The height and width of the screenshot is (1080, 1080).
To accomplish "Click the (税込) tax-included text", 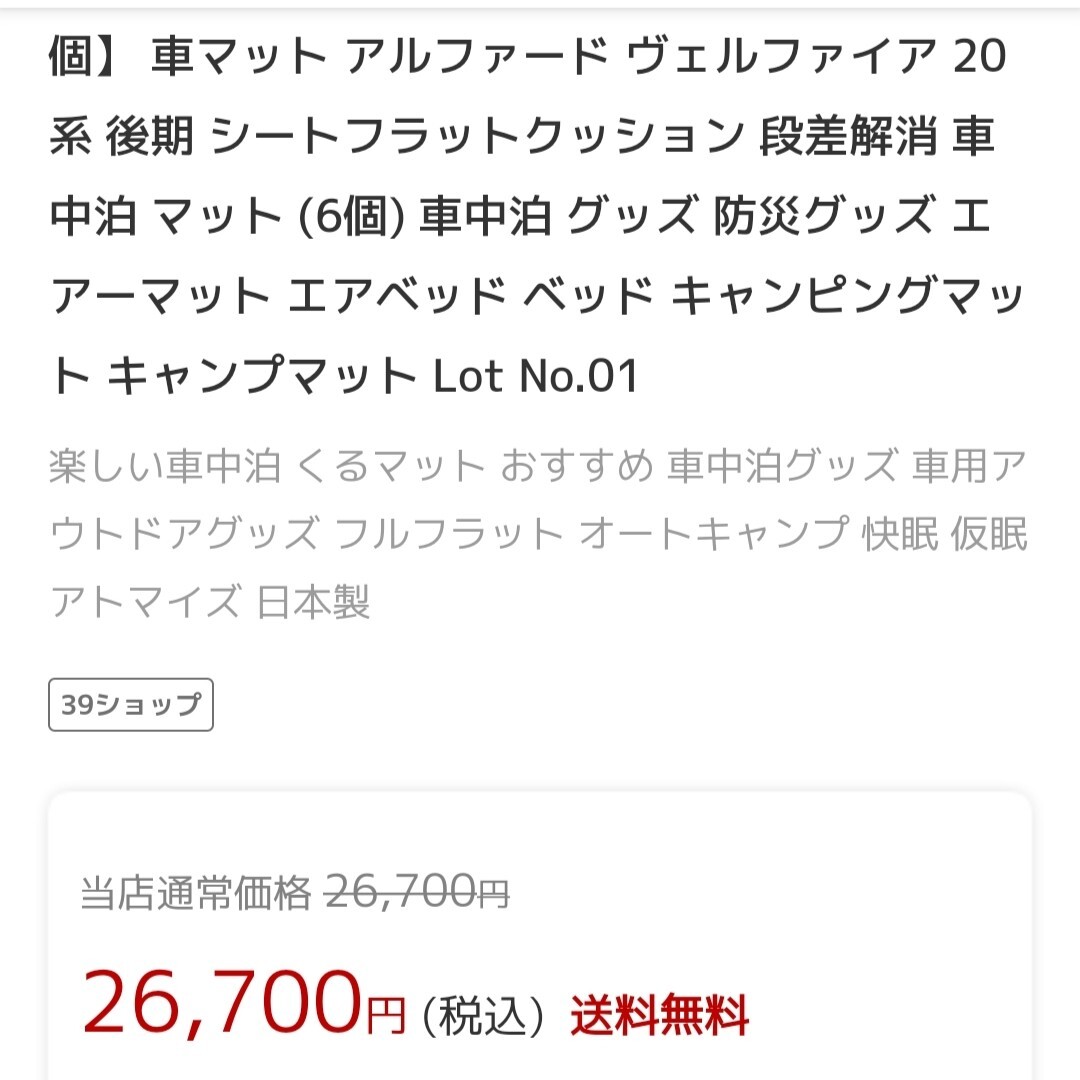I will click(485, 1018).
